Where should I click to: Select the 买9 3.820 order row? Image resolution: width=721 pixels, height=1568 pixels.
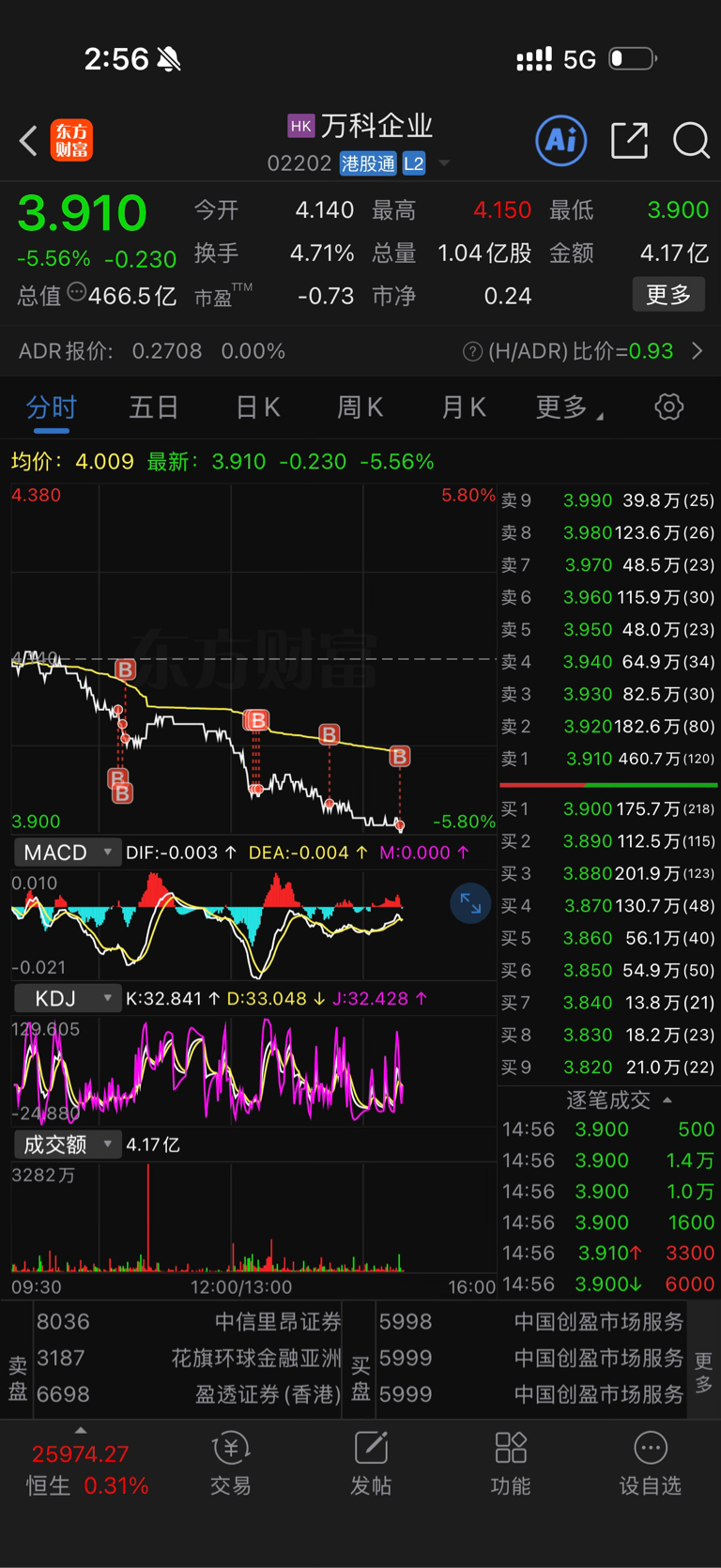coord(608,1068)
